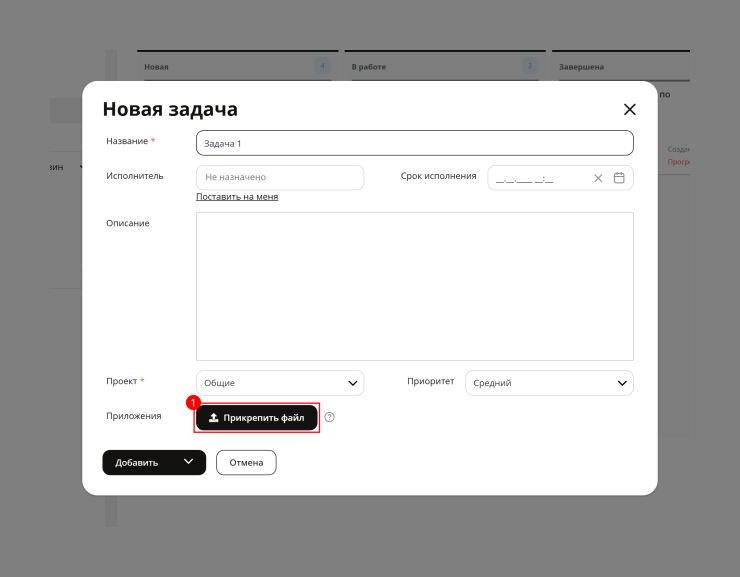Click the В работе count badge
The height and width of the screenshot is (577, 740).
pos(530,66)
